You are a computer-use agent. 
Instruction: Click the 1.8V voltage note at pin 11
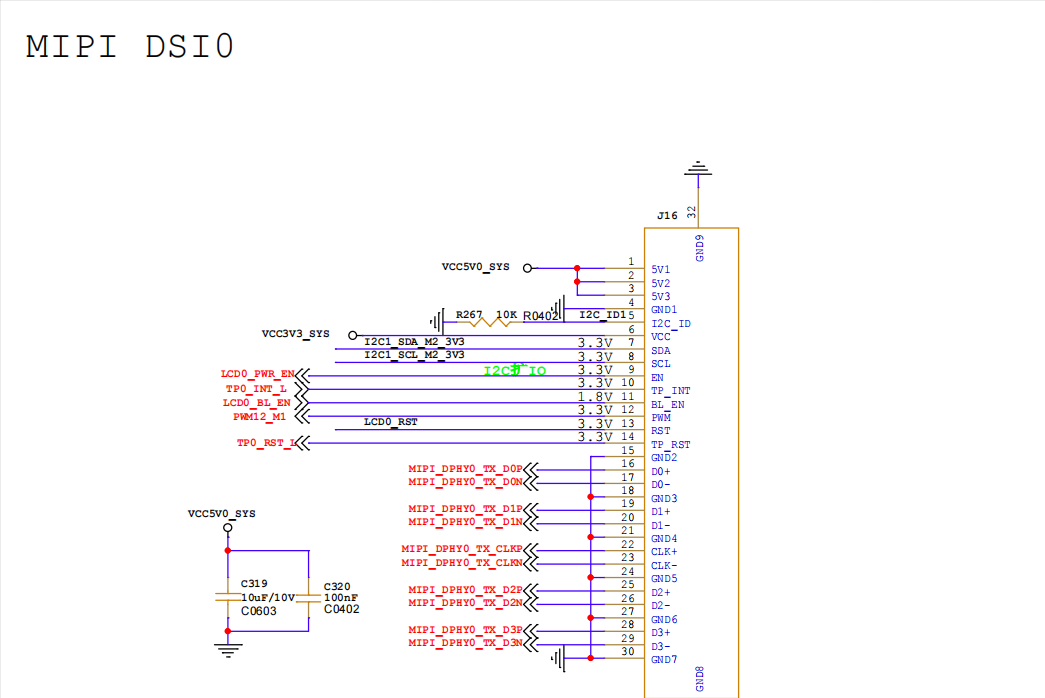[x=595, y=396]
